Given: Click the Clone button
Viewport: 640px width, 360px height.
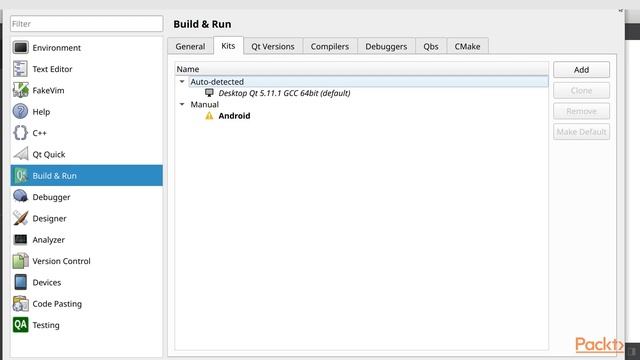Looking at the screenshot, I should click(x=581, y=91).
